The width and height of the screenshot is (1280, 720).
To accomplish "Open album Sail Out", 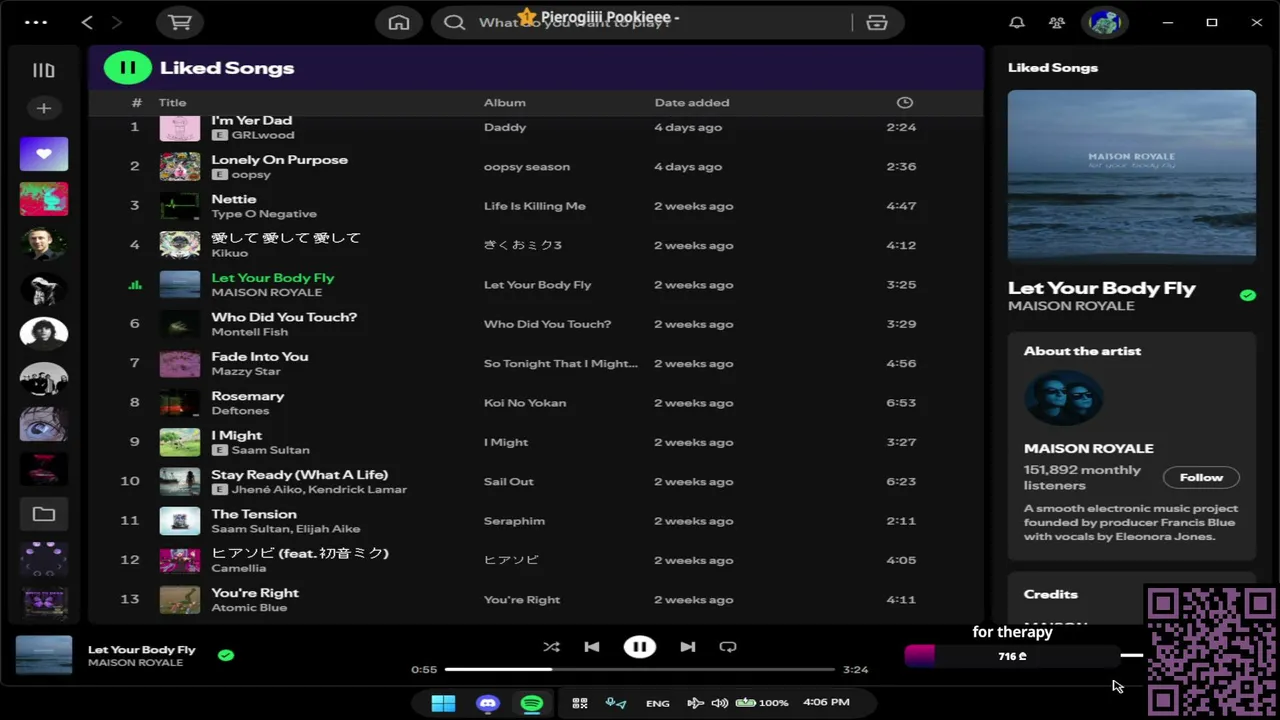I will pos(509,482).
